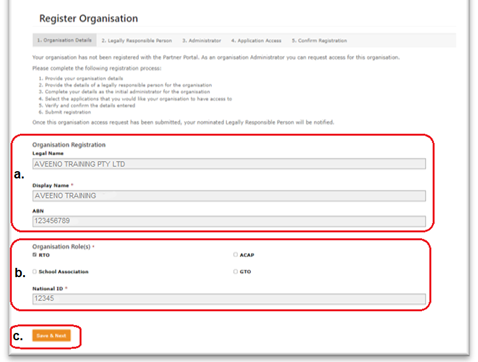Click 'Verify and confirm the details entered' line
Screen dimensions: 478x362
point(90,105)
